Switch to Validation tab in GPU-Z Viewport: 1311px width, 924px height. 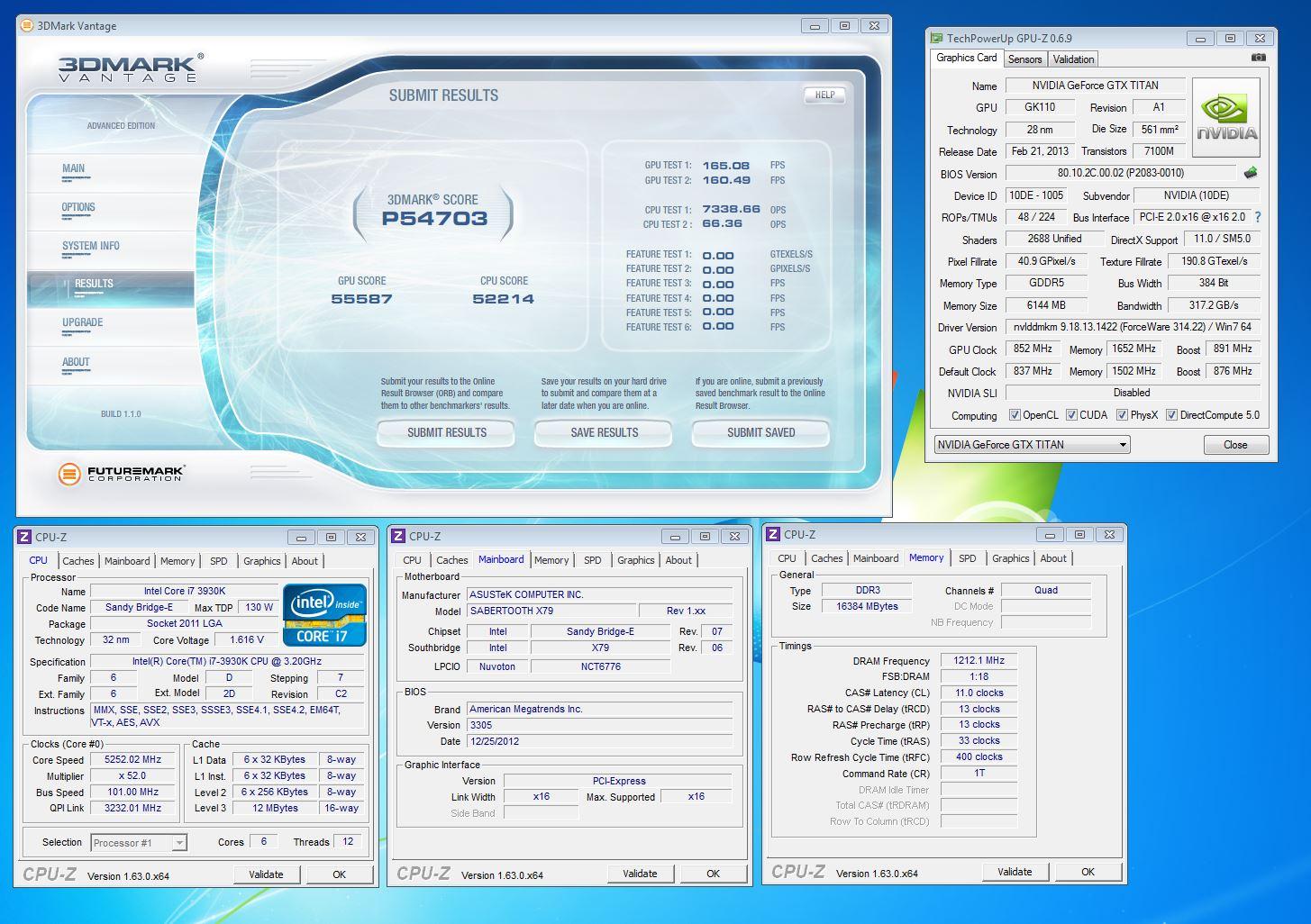[x=1073, y=59]
